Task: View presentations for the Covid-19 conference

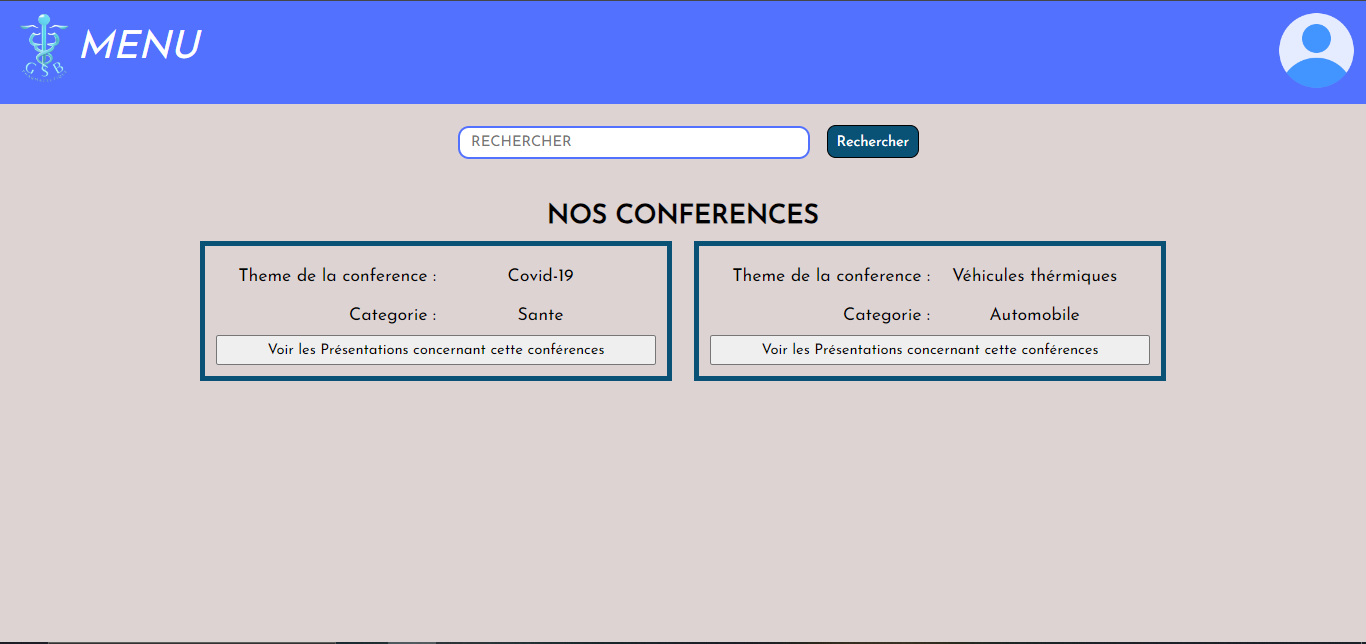Action: coord(436,350)
